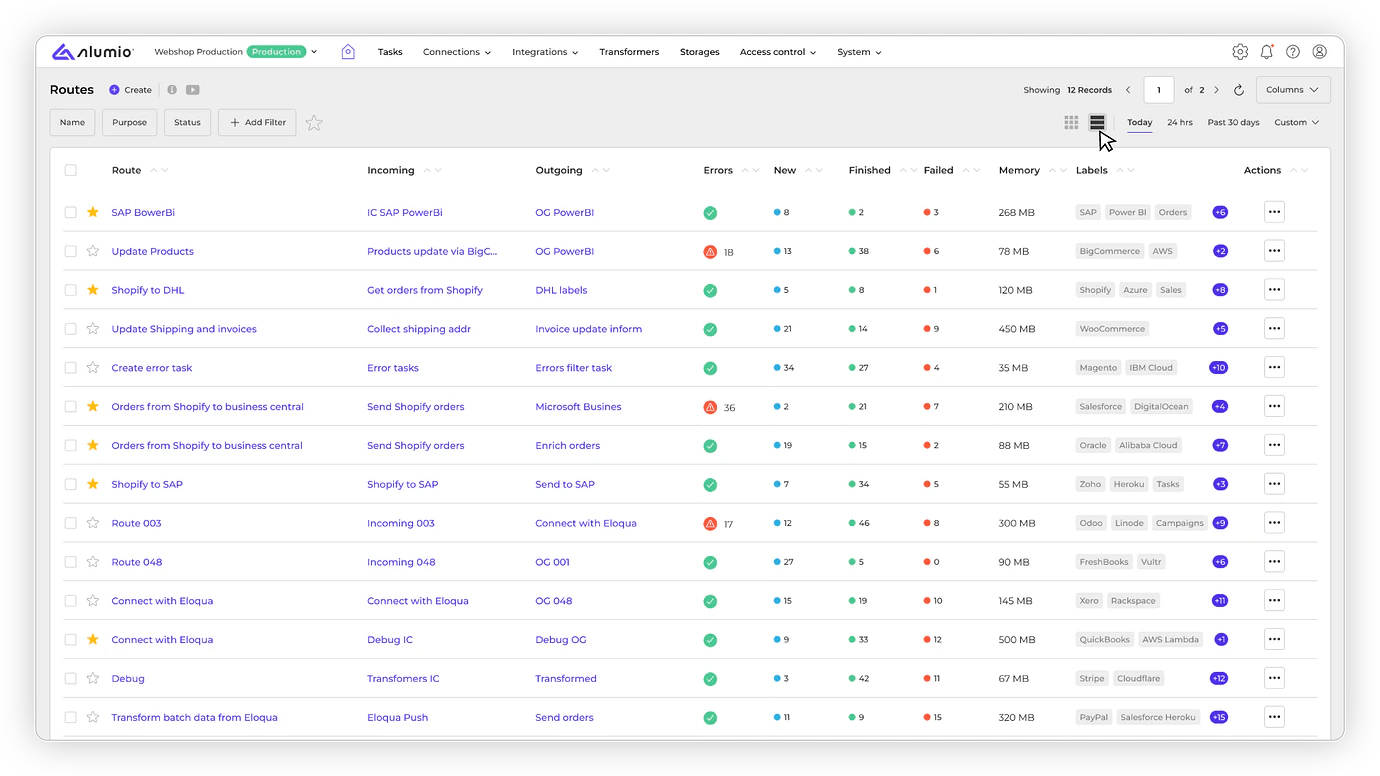Screen dimensions: 1380x776
Task: Check the Debug row checkbox
Action: pyautogui.click(x=70, y=678)
